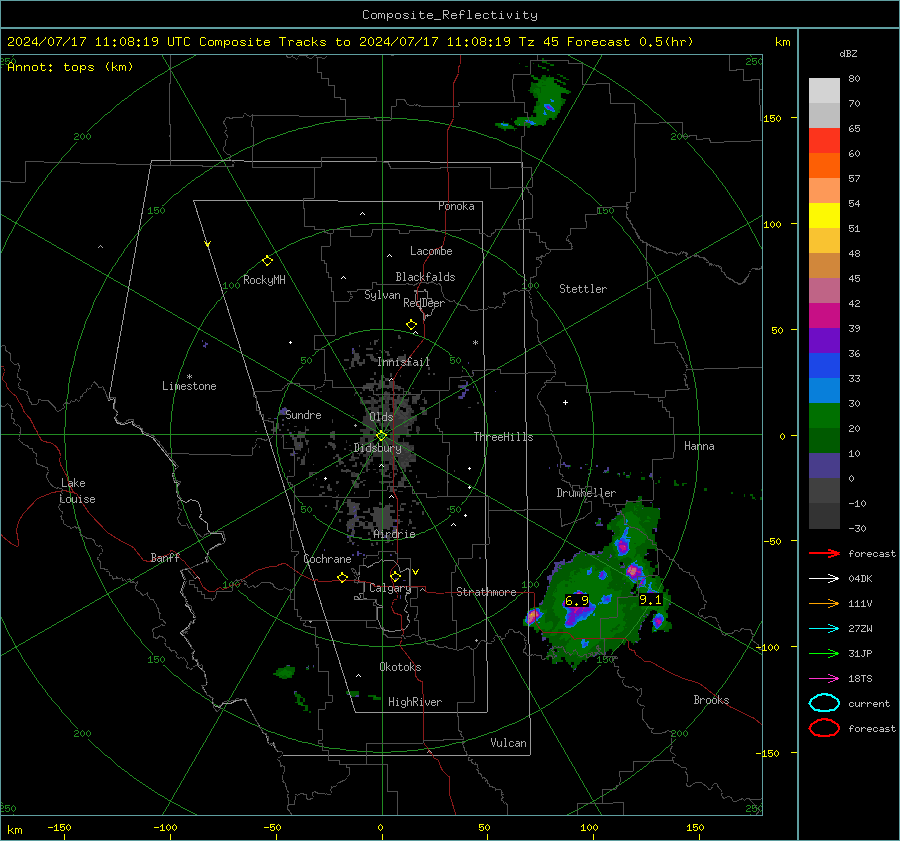Click the Calgary city label
Image resolution: width=900 pixels, height=841 pixels.
click(390, 588)
